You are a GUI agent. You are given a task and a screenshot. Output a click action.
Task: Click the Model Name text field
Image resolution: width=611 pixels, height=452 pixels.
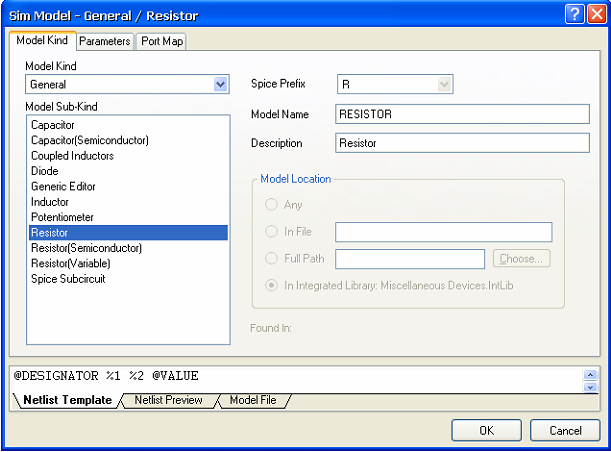coord(462,114)
